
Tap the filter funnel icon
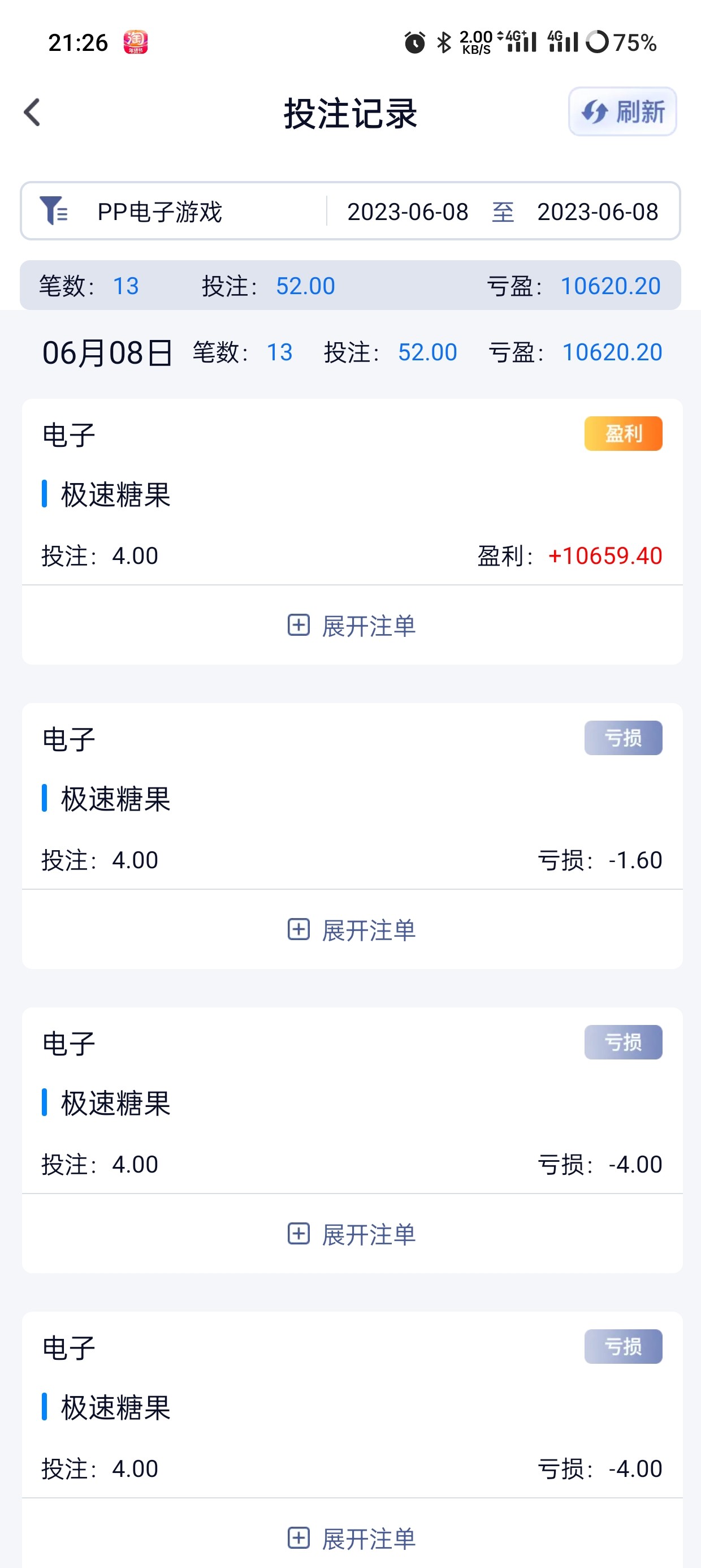pyautogui.click(x=53, y=210)
